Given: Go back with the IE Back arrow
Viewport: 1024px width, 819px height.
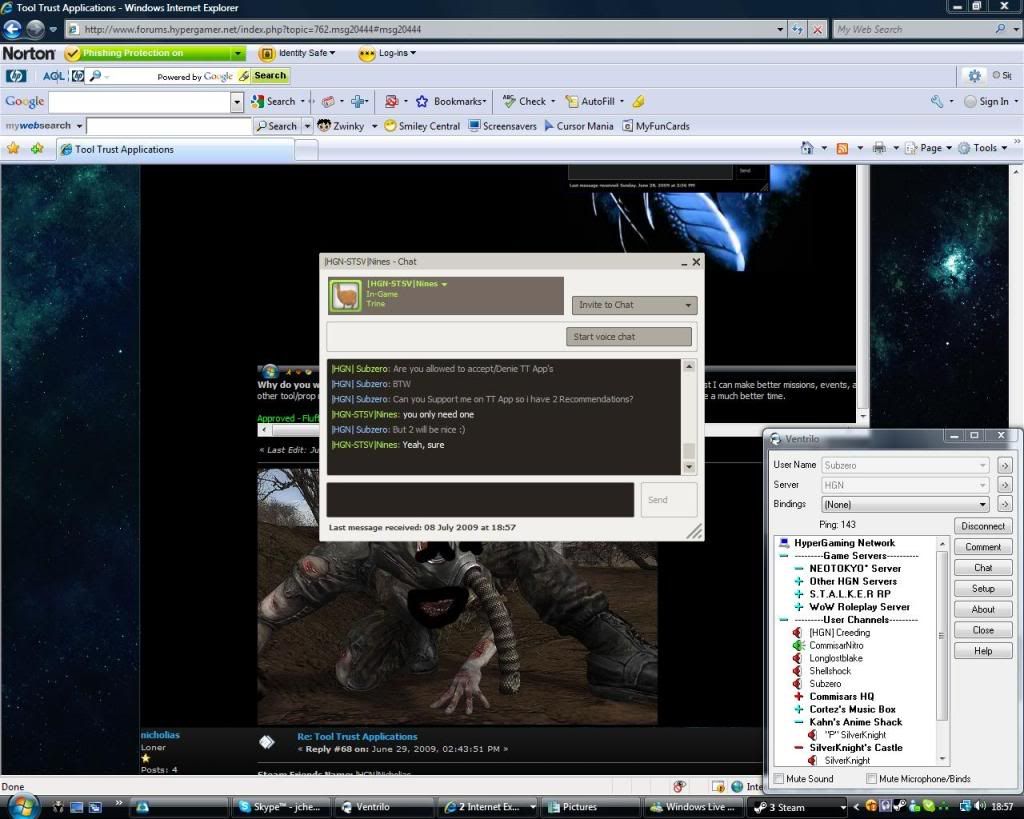Looking at the screenshot, I should (x=12, y=29).
